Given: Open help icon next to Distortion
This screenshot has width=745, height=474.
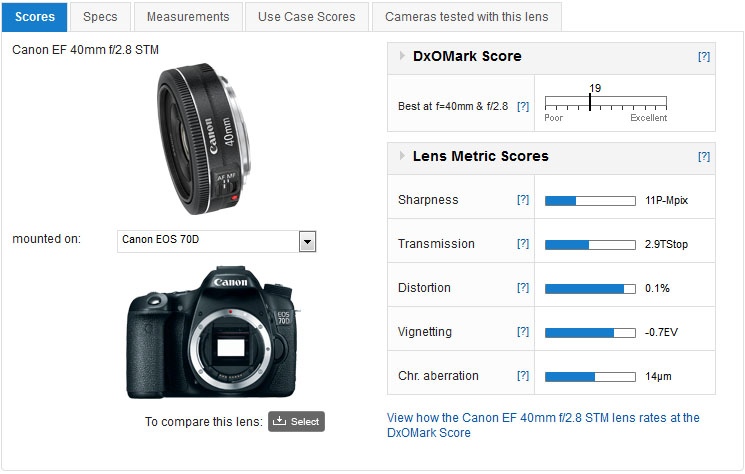Looking at the screenshot, I should tap(523, 287).
